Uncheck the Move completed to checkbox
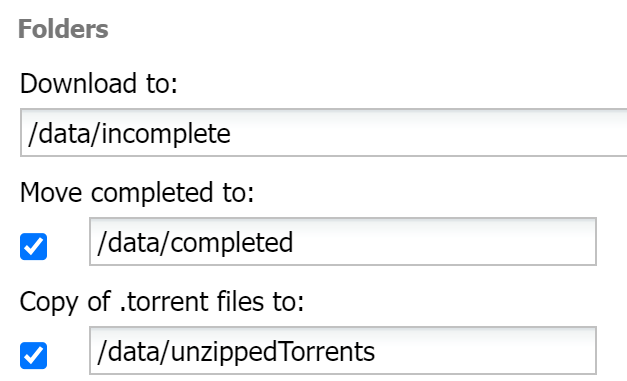627x381 pixels. tap(34, 246)
